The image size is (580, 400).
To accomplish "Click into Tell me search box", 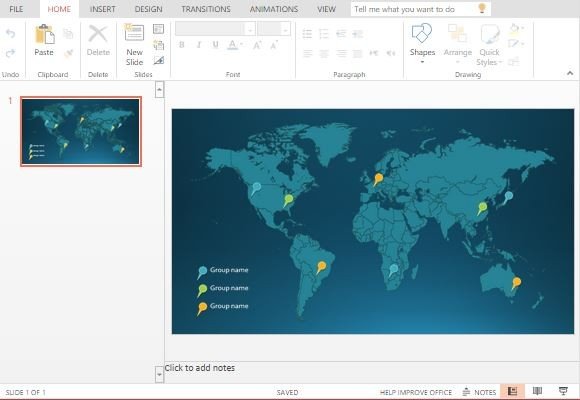I will click(421, 9).
